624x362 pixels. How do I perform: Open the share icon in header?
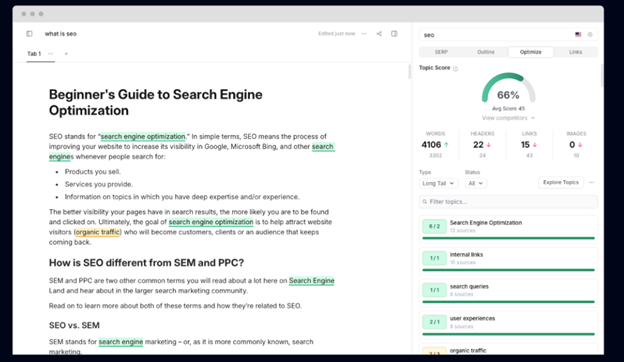click(x=379, y=34)
